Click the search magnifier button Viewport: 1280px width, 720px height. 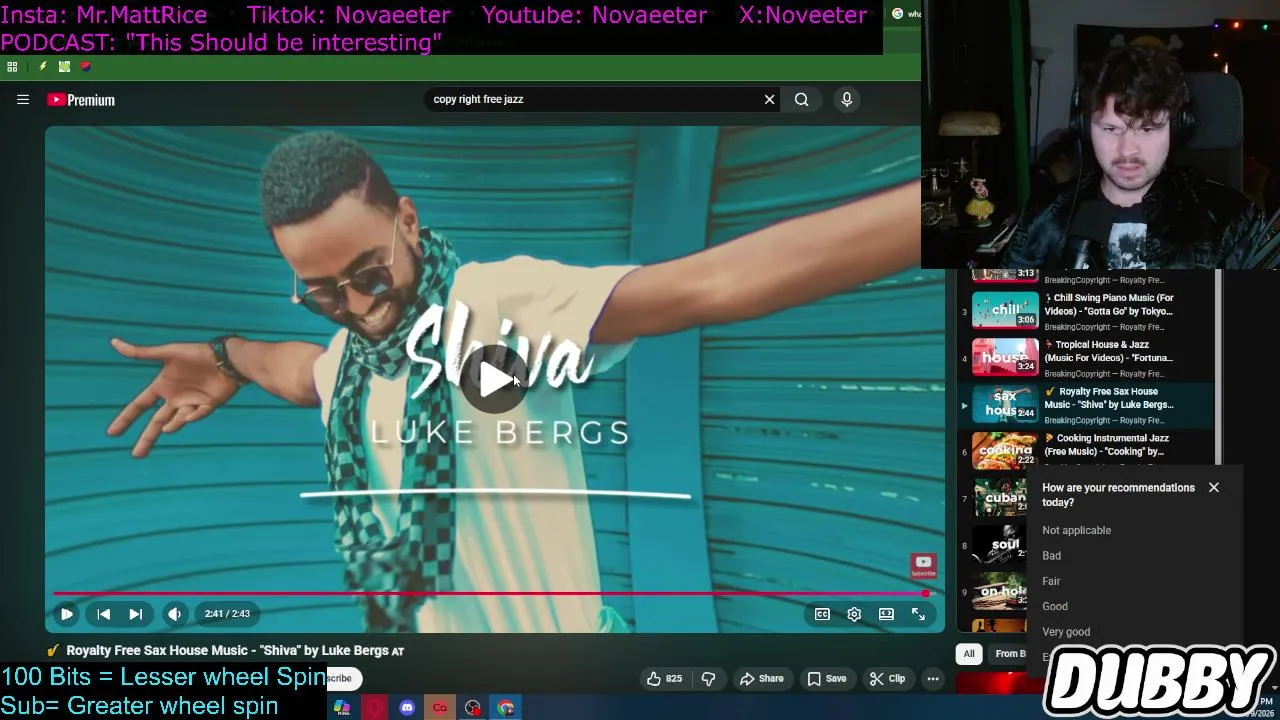[x=801, y=99]
